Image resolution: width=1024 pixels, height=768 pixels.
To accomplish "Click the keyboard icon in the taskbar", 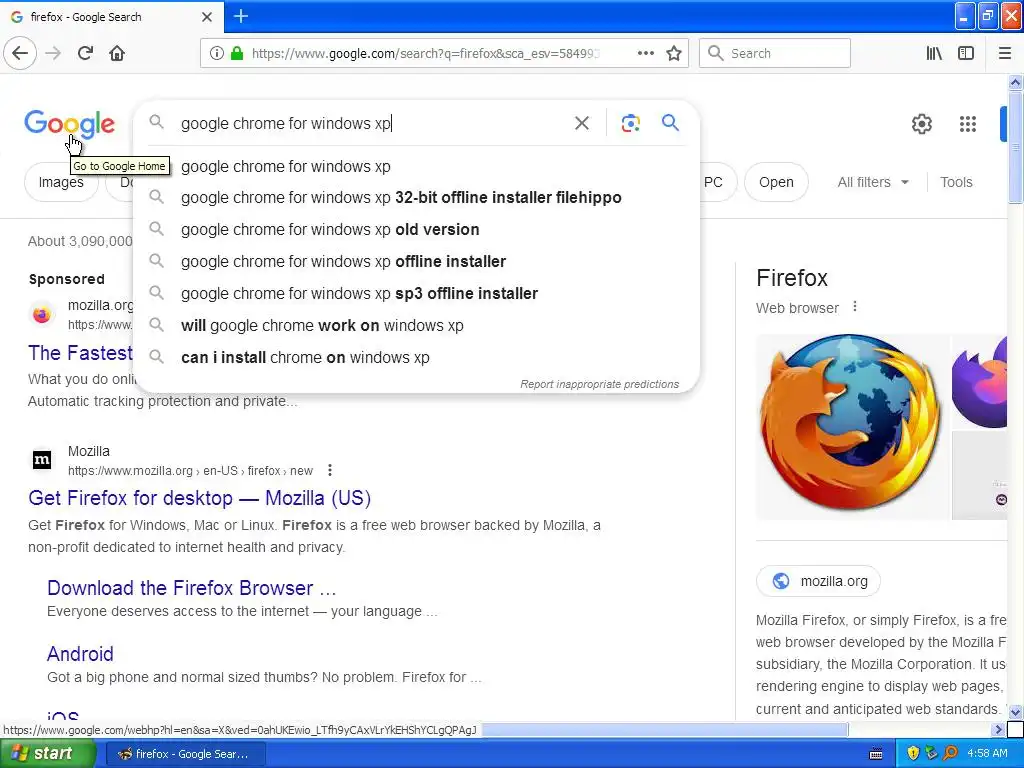I will coord(876,754).
